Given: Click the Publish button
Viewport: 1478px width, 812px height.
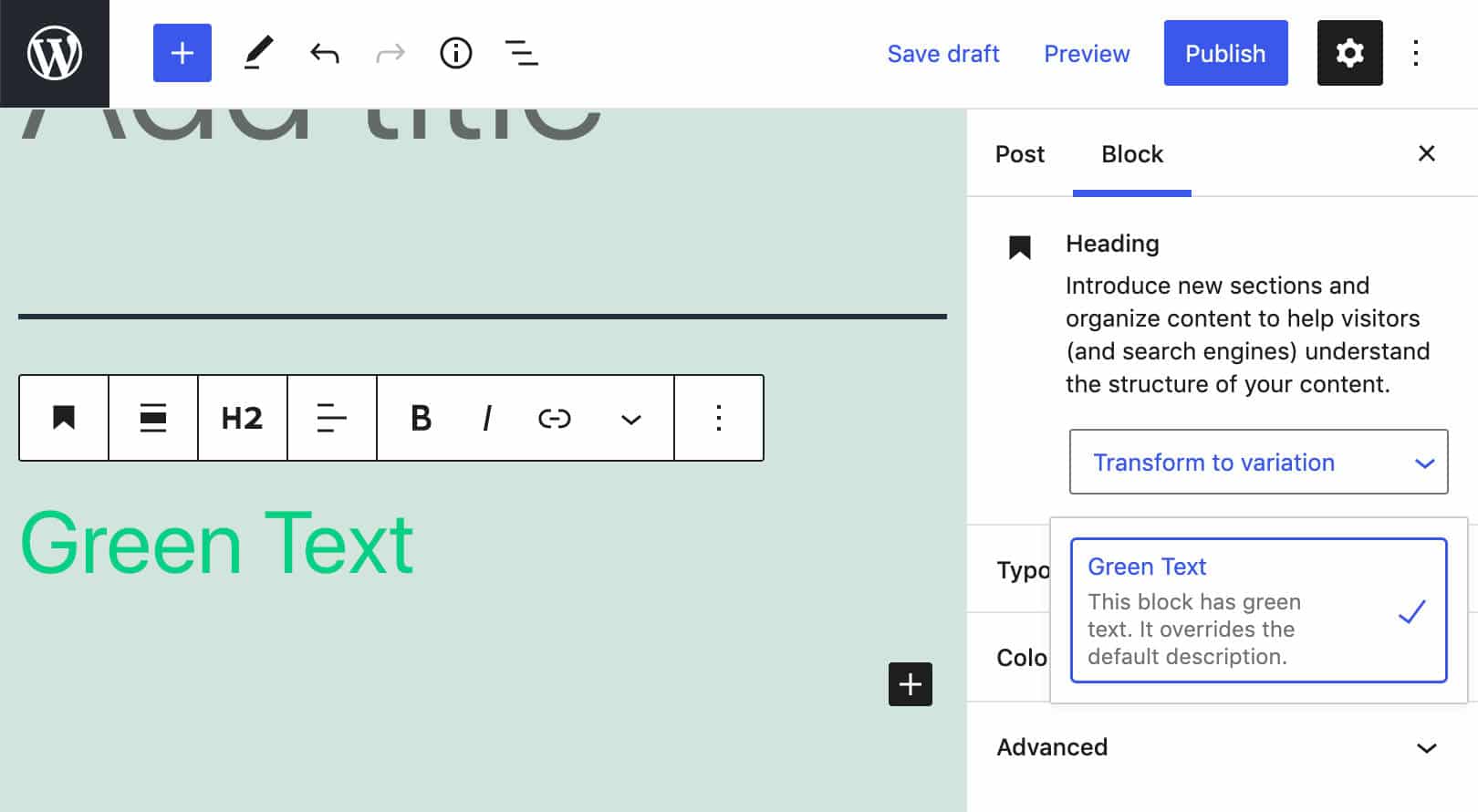Looking at the screenshot, I should 1225,53.
